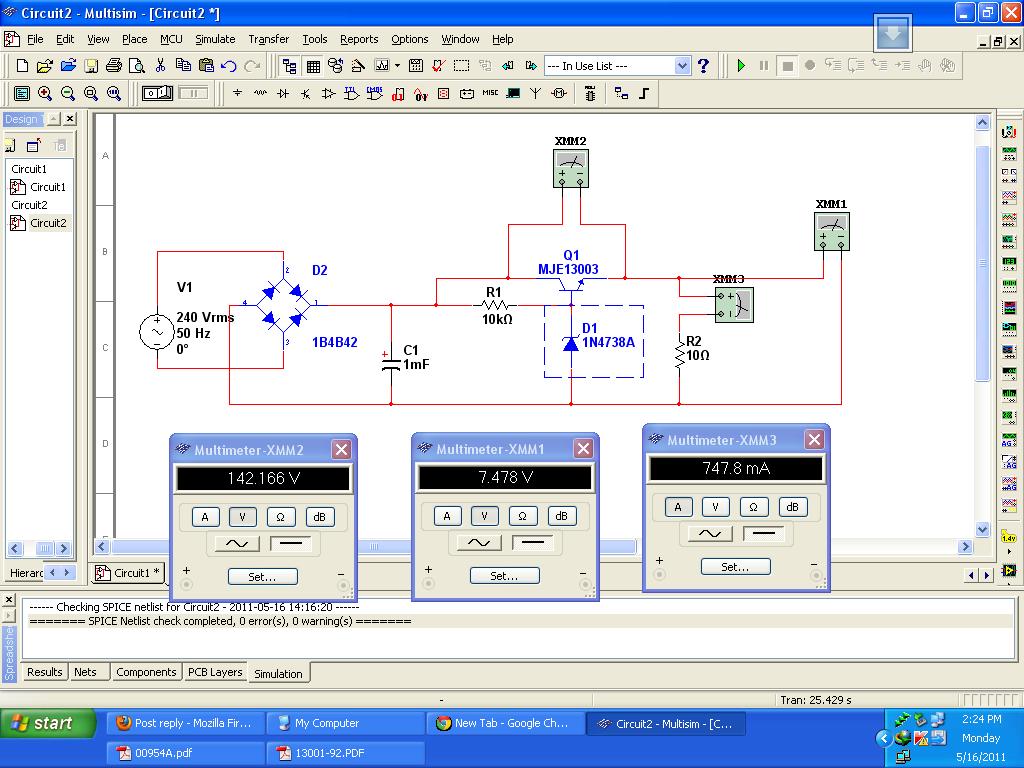Viewport: 1024px width, 768px height.
Task: Select voltmeter V mode on Multimeter-XMM2
Action: (242, 517)
